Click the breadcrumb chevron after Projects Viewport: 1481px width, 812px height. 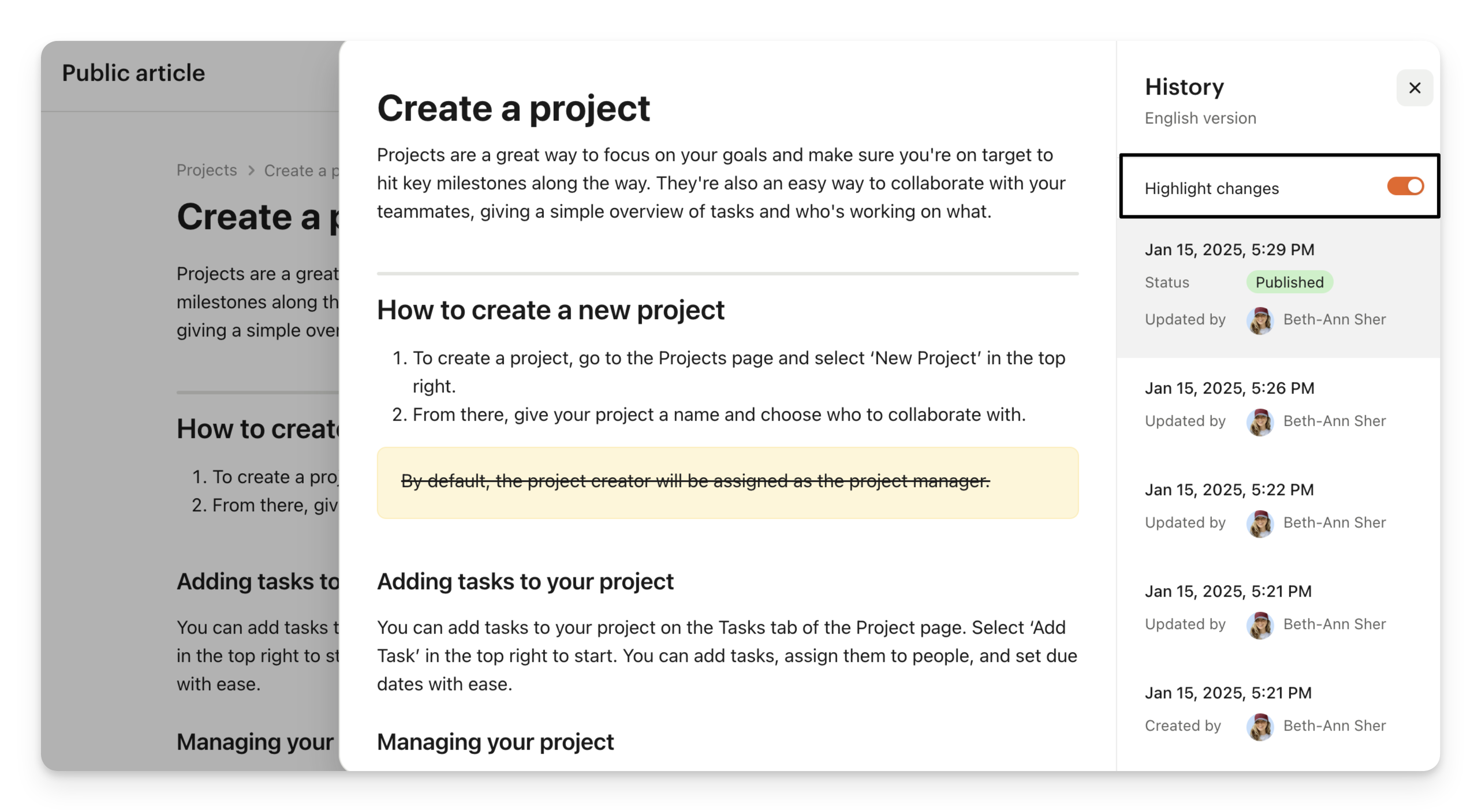pyautogui.click(x=251, y=171)
